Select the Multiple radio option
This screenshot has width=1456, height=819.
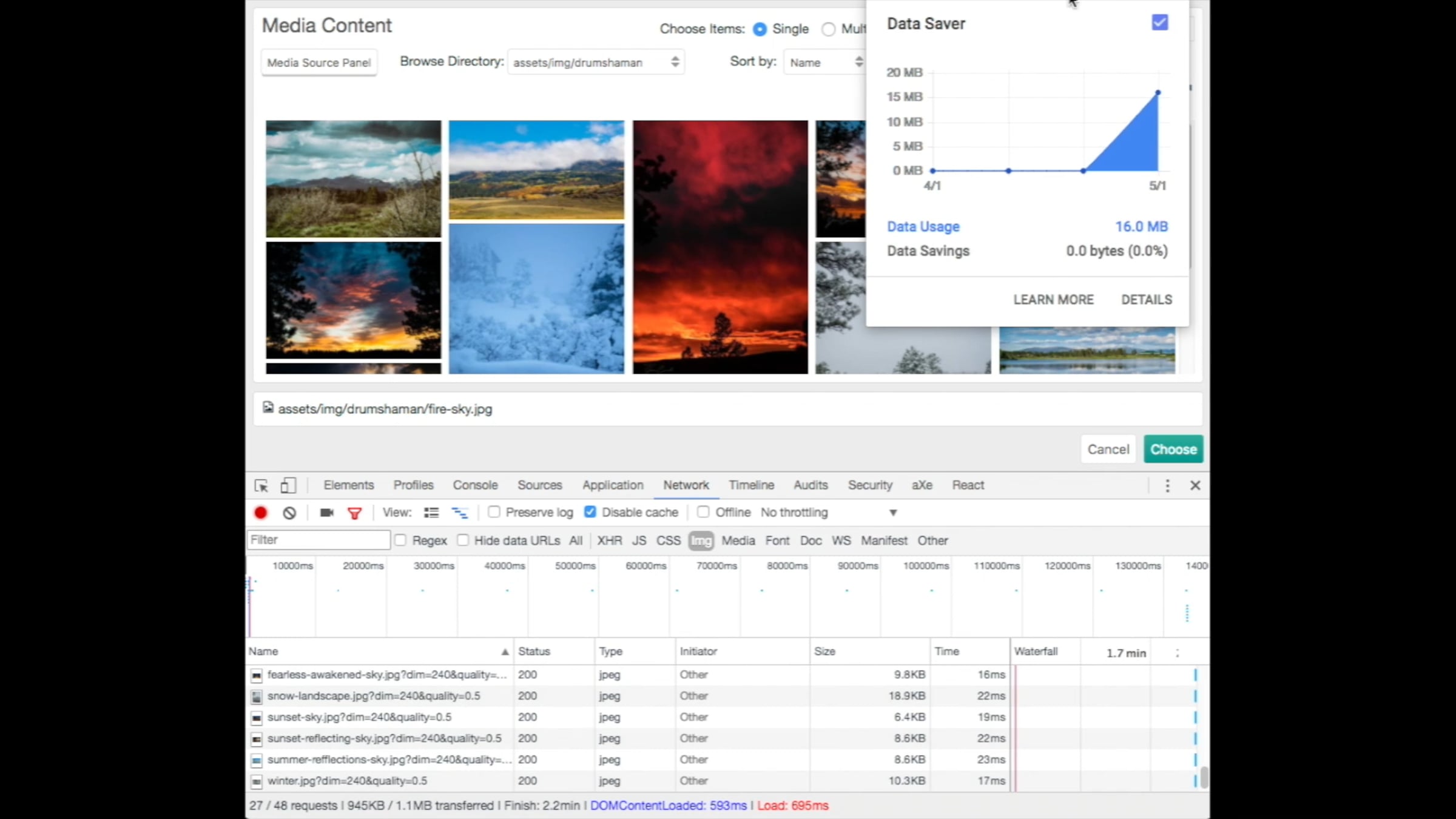(828, 29)
